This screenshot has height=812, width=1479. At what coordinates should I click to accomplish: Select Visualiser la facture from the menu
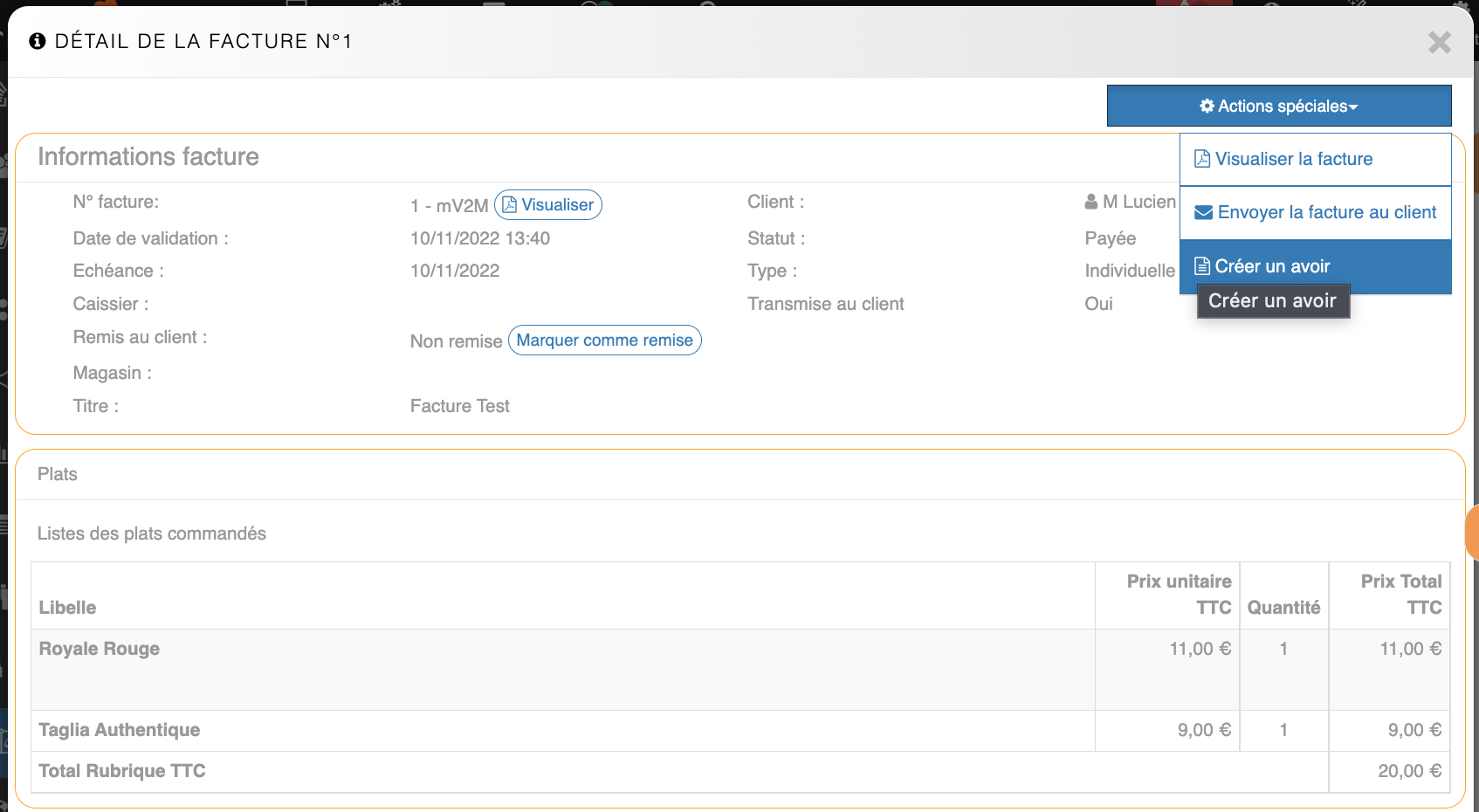(1293, 159)
